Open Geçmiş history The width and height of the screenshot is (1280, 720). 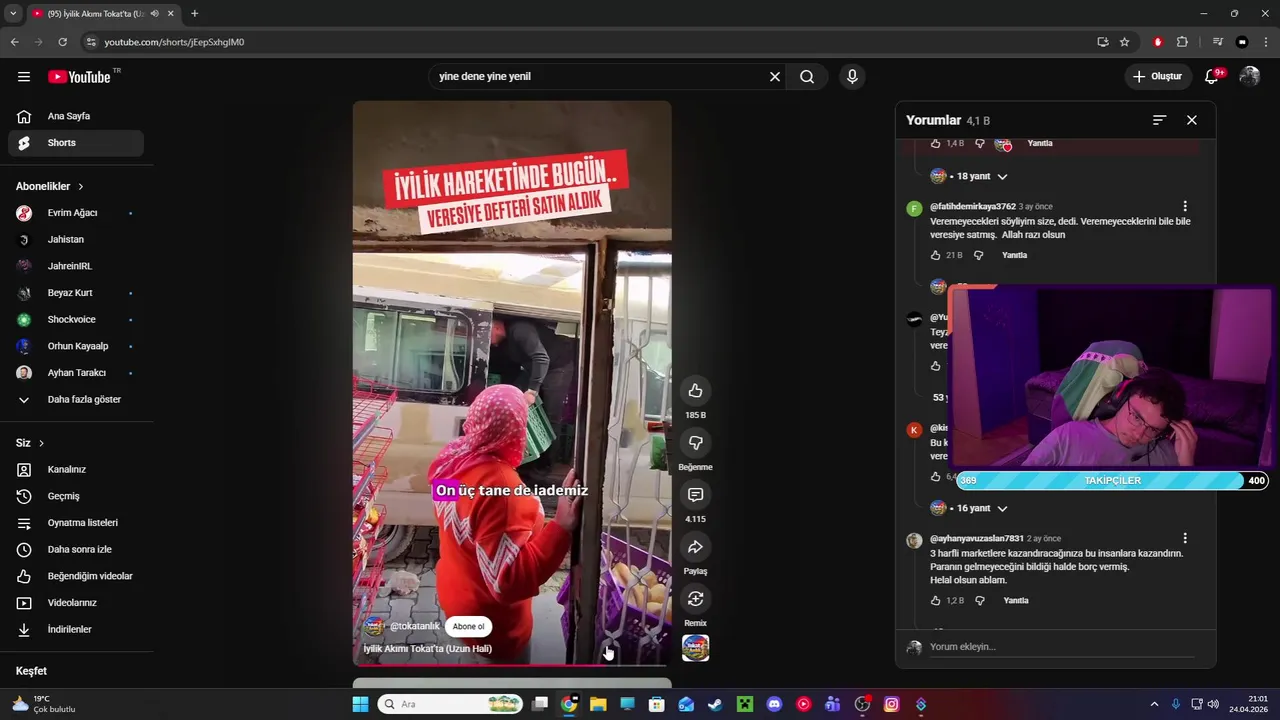76,496
